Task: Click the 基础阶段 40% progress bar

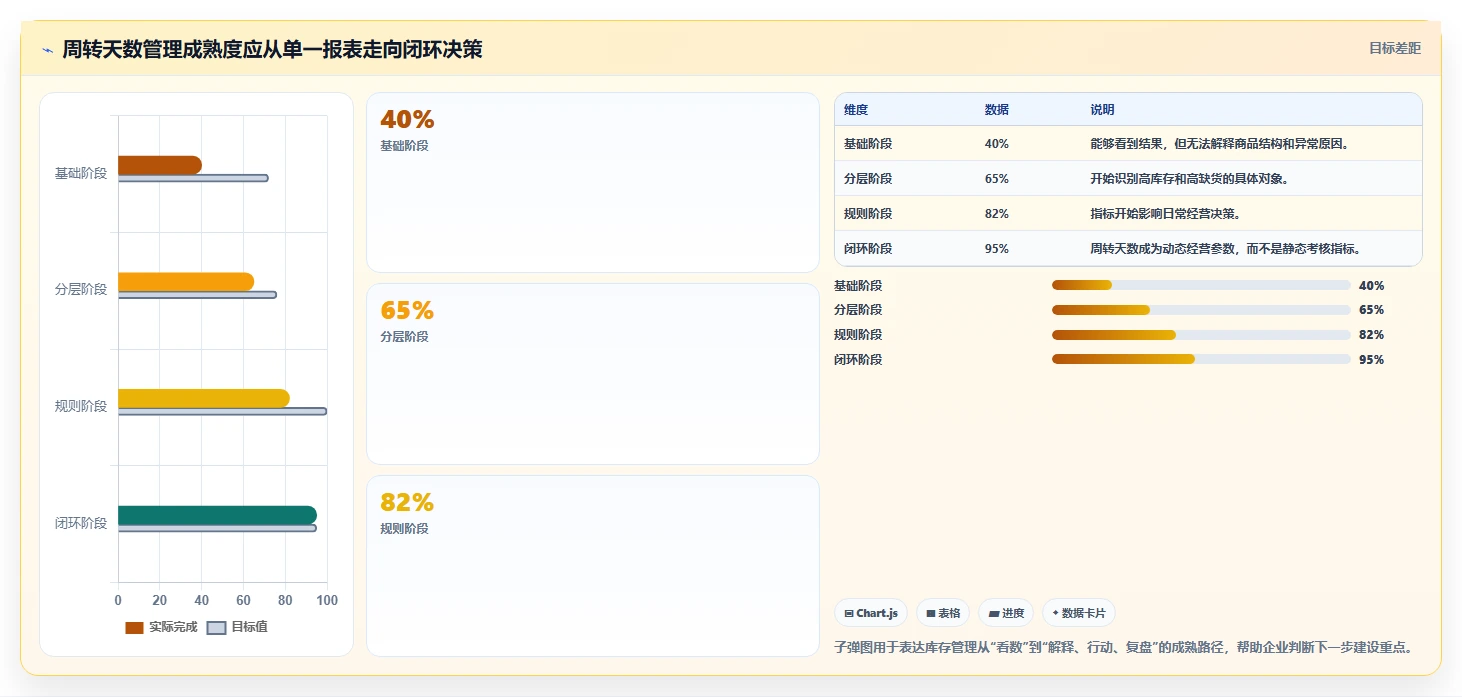Action: coord(1201,285)
